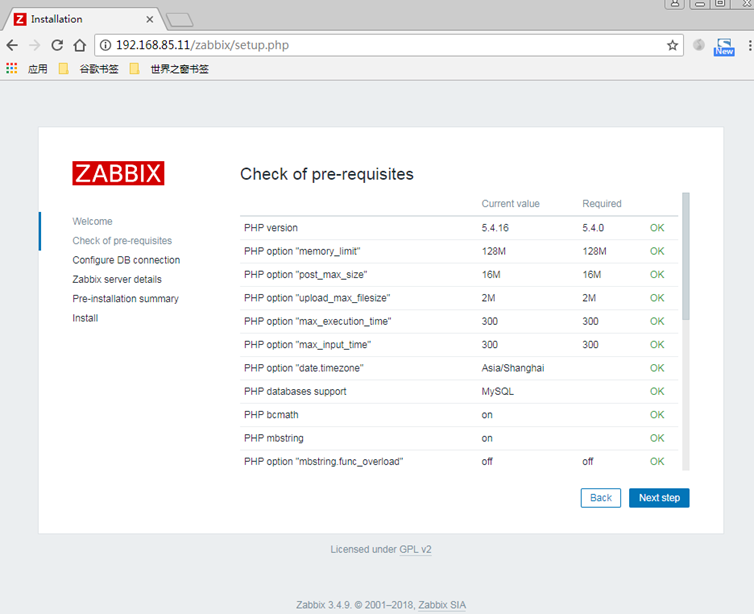Image resolution: width=754 pixels, height=614 pixels.
Task: Click the 'MySQL' value
Action: (x=498, y=391)
